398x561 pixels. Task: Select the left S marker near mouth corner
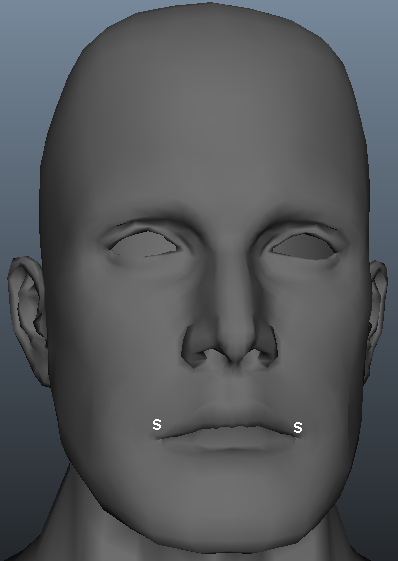click(x=157, y=425)
